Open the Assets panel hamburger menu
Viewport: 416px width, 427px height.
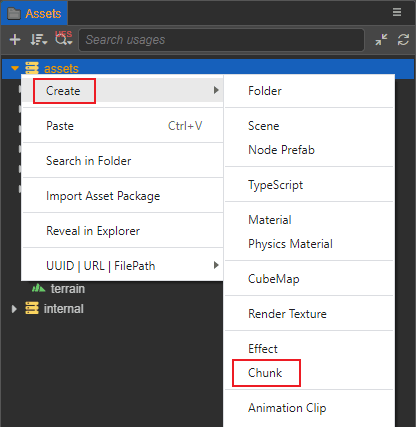tap(397, 12)
